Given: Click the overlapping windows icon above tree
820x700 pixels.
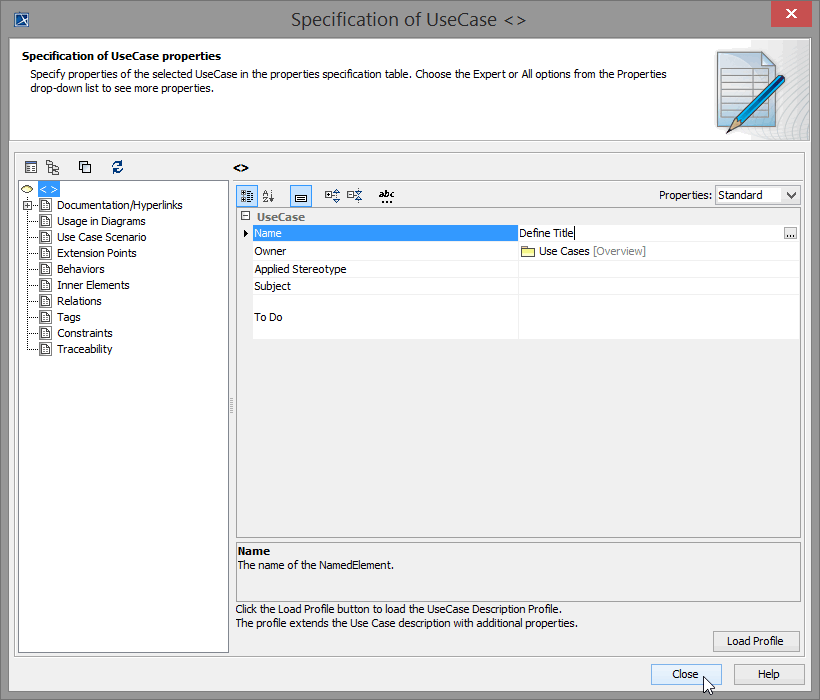Looking at the screenshot, I should coord(85,168).
